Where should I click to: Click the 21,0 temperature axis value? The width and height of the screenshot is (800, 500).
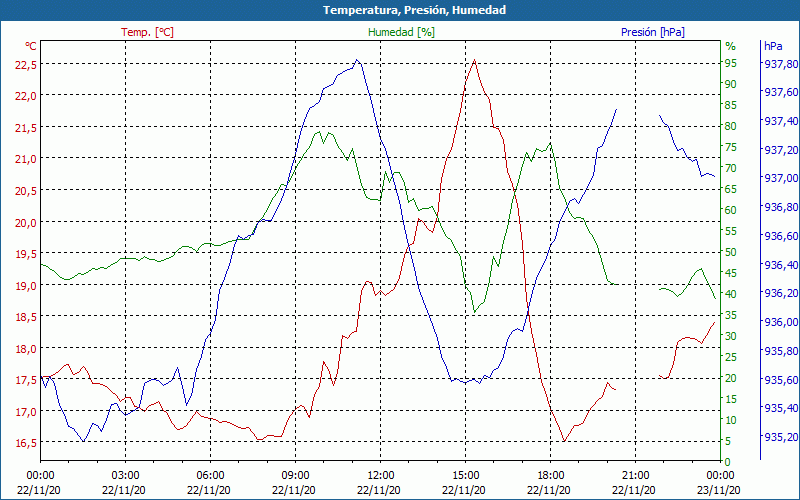pyautogui.click(x=26, y=159)
